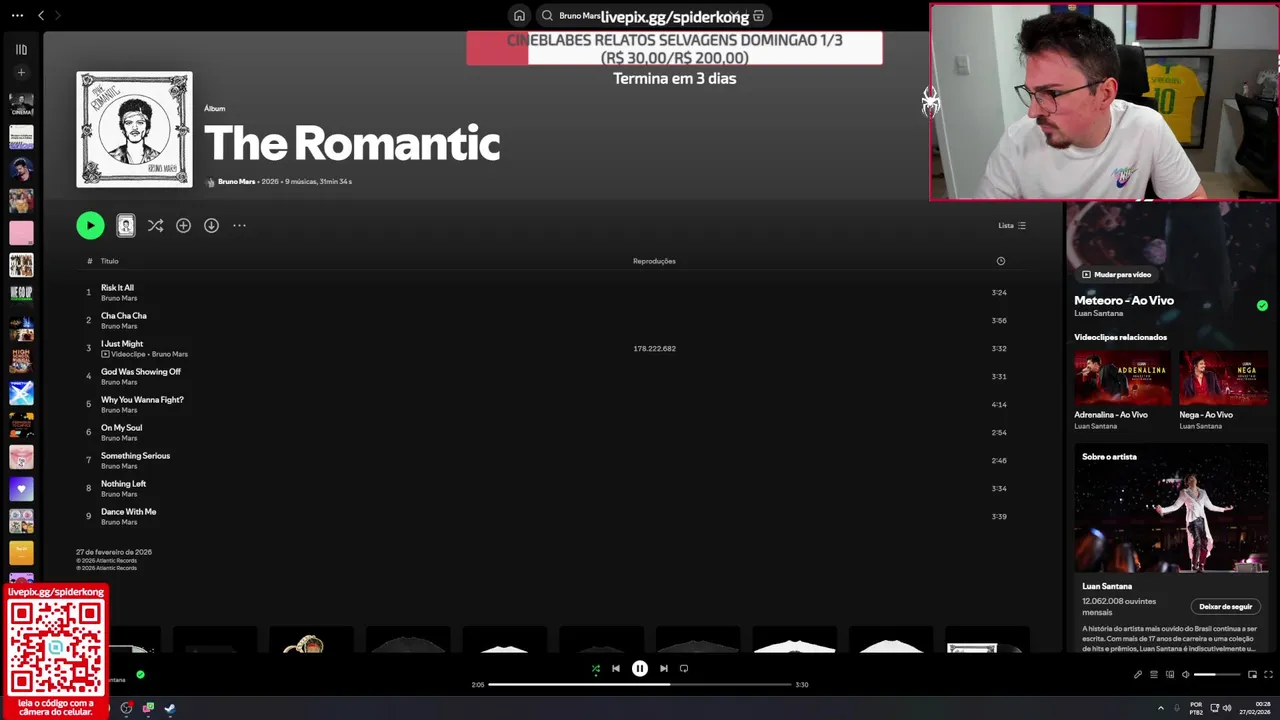The width and height of the screenshot is (1280, 720).
Task: Open the miniplayer
Action: tap(1253, 675)
